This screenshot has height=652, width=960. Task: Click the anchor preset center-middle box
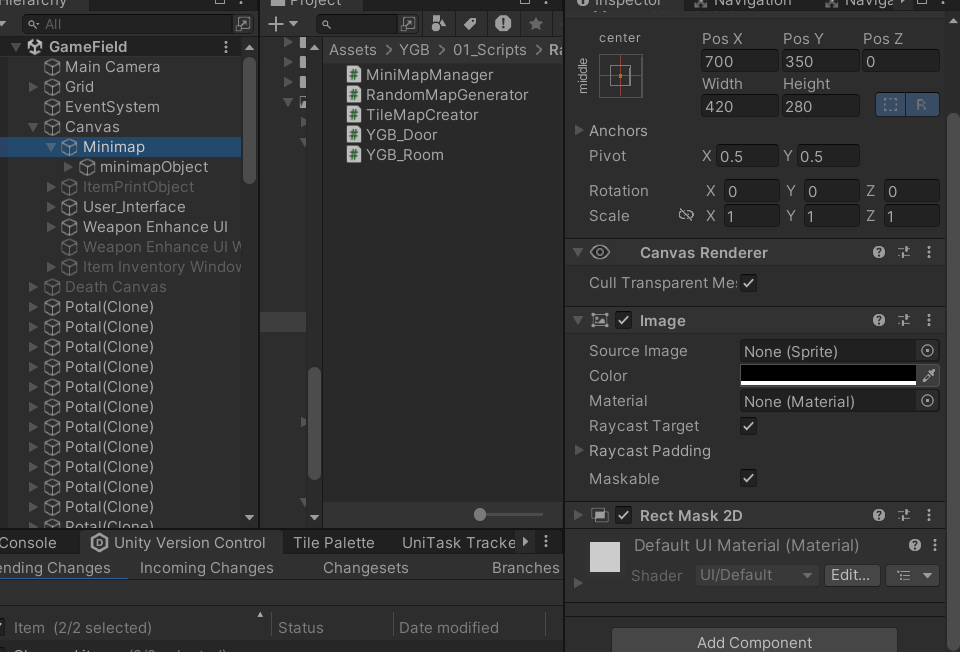click(x=620, y=76)
